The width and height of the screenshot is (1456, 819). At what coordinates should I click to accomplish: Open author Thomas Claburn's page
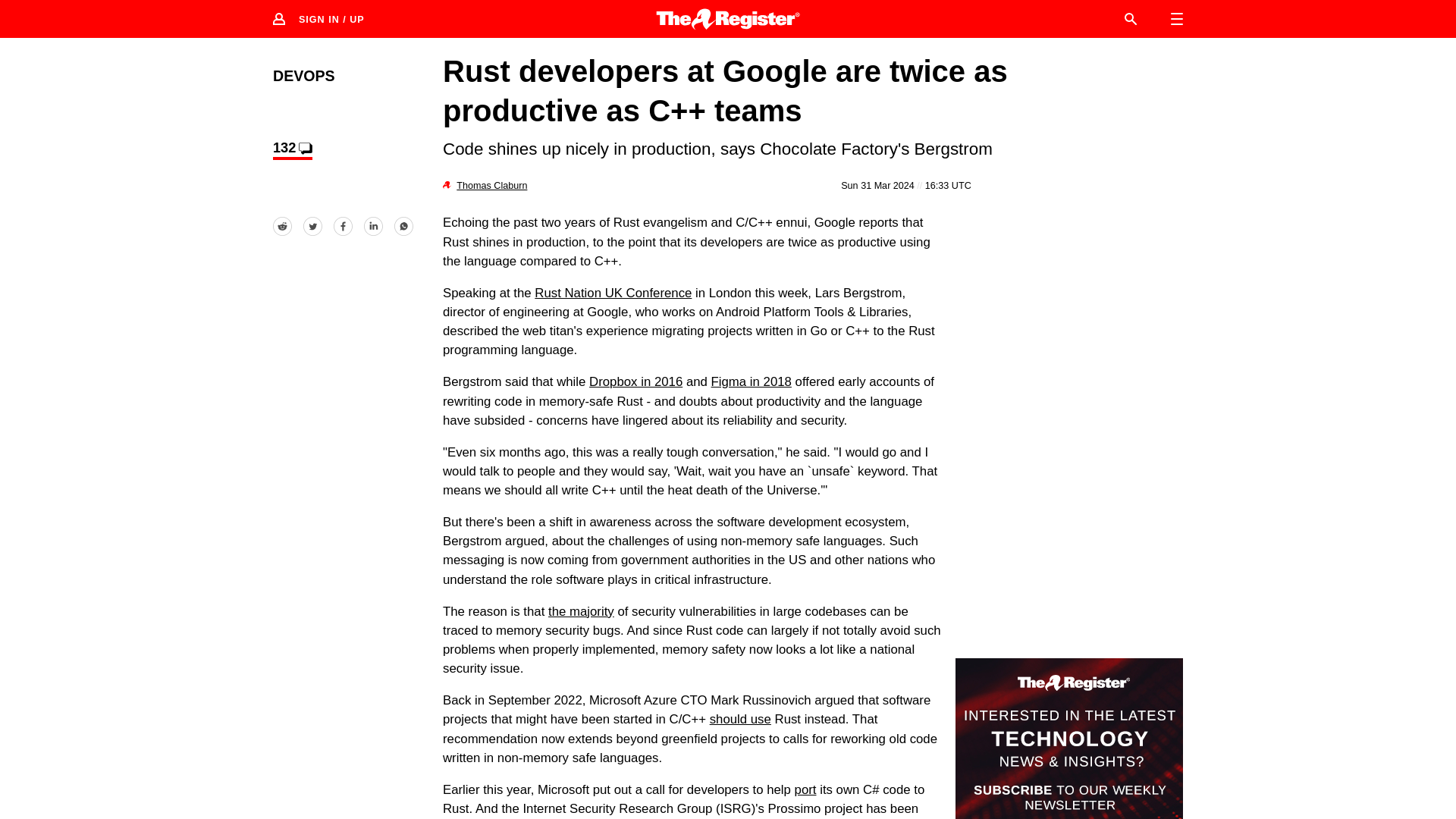tap(491, 186)
